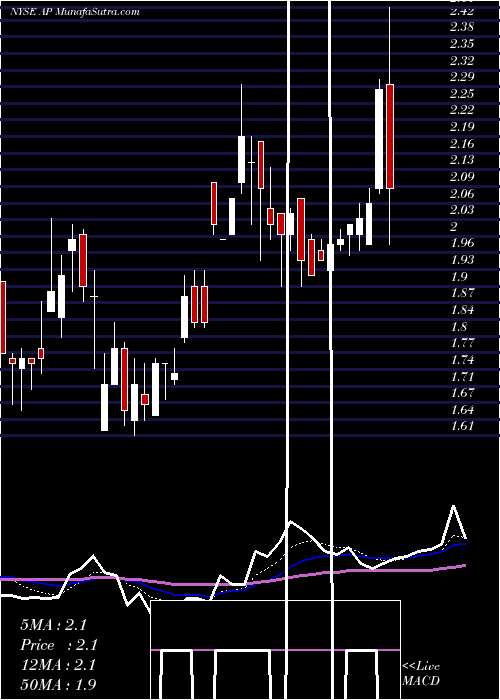This screenshot has height=700, width=500.
Task: Select the 1.71 price axis value
Action: pos(462,376)
